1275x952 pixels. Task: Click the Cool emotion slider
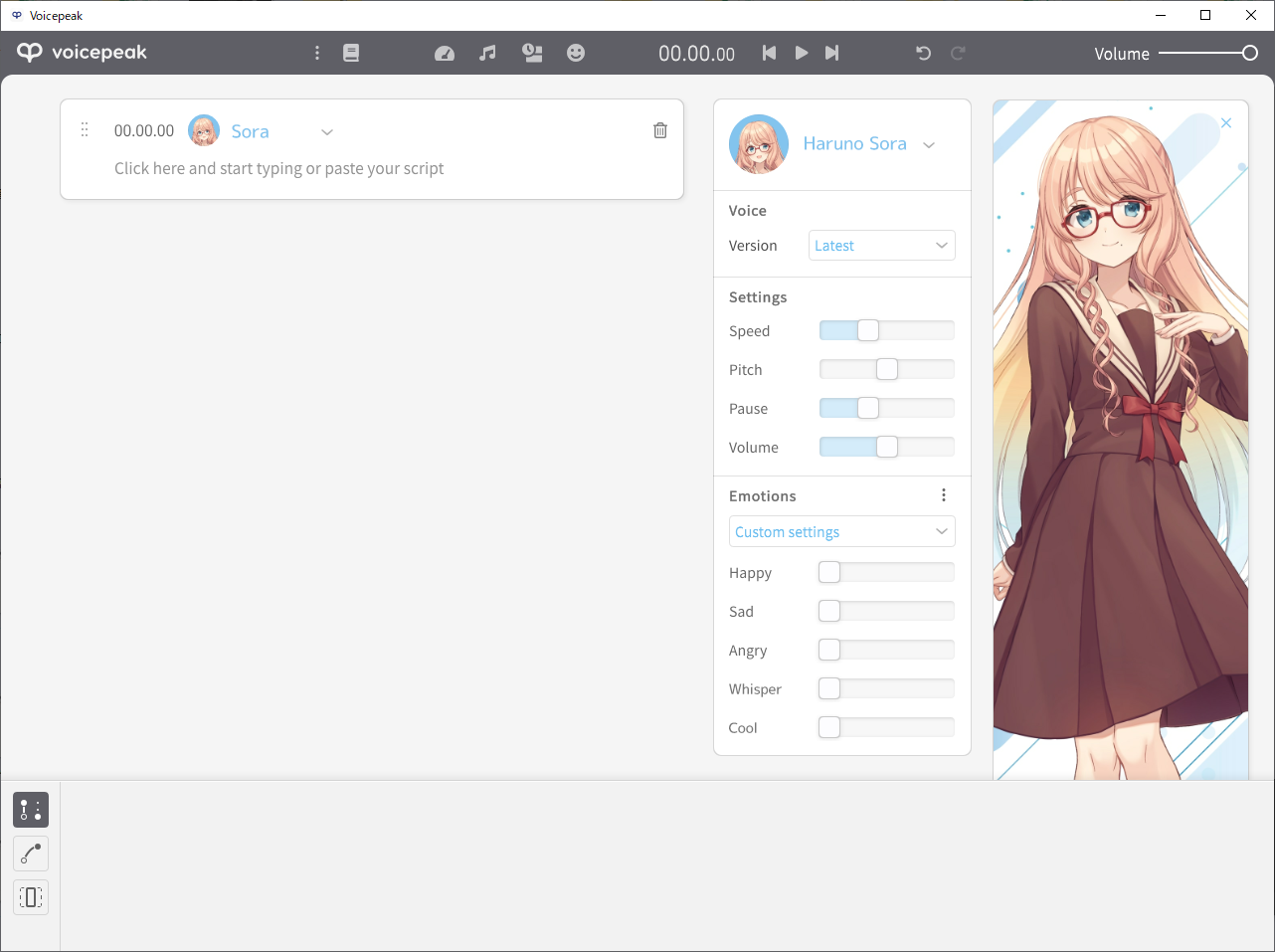887,727
